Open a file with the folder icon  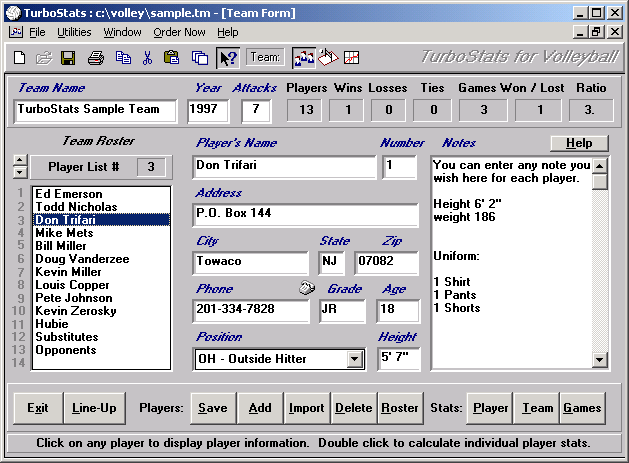(x=44, y=58)
